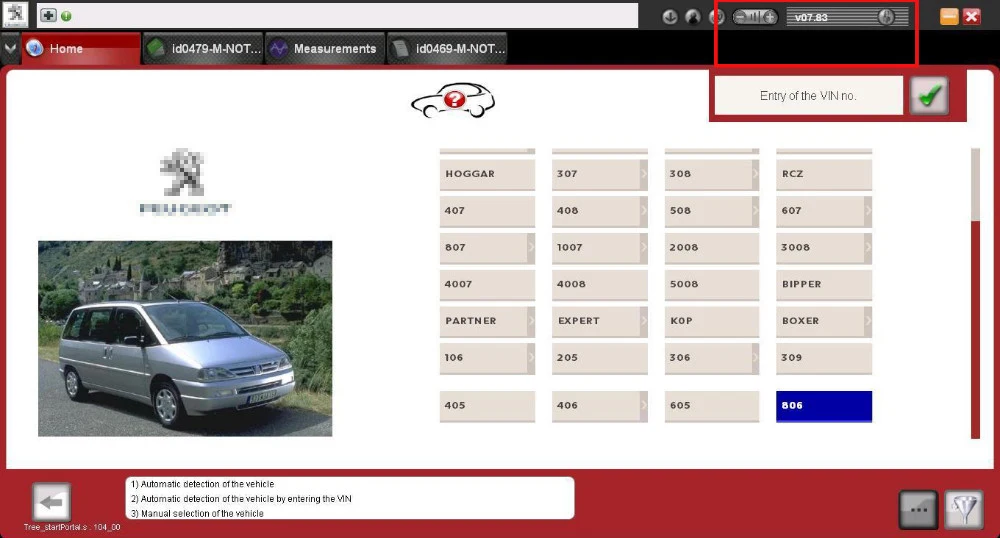Viewport: 1000px width, 538px height.
Task: Select the 309 model button
Action: tap(824, 359)
